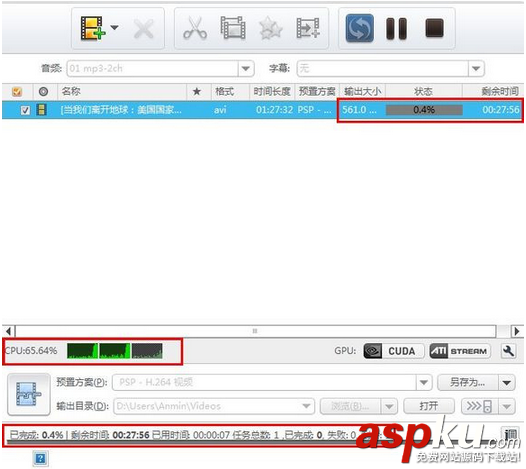The image size is (526, 469).
Task: Open the 浏览 button dropdown arrow
Action: pos(389,407)
